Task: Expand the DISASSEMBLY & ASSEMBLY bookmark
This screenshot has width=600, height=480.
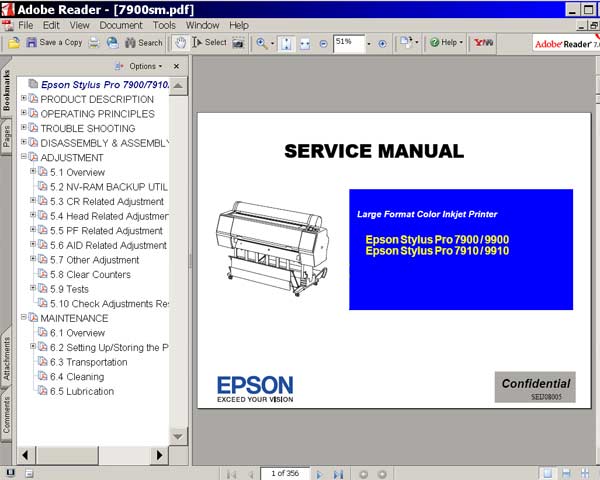Action: pos(24,142)
